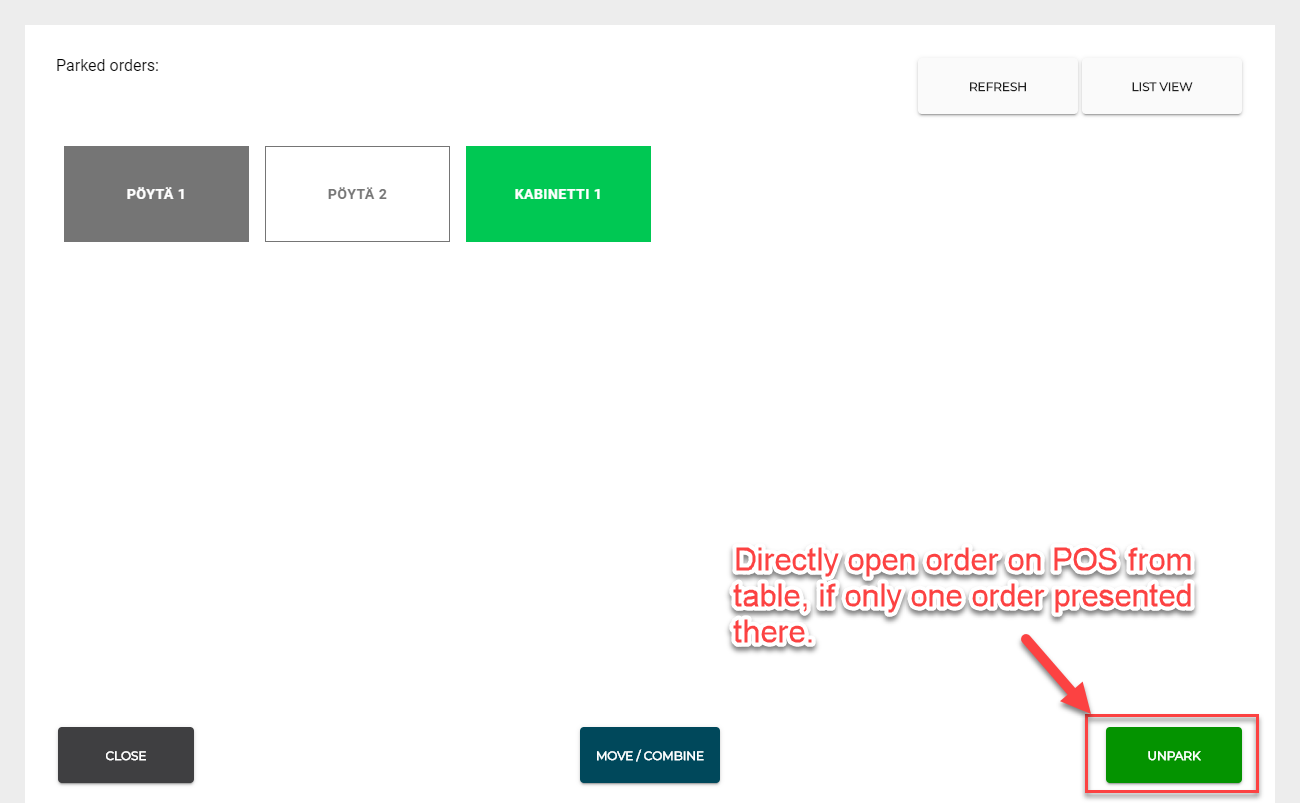This screenshot has height=803, width=1300.
Task: Combine orders using Move / Combine
Action: point(649,755)
